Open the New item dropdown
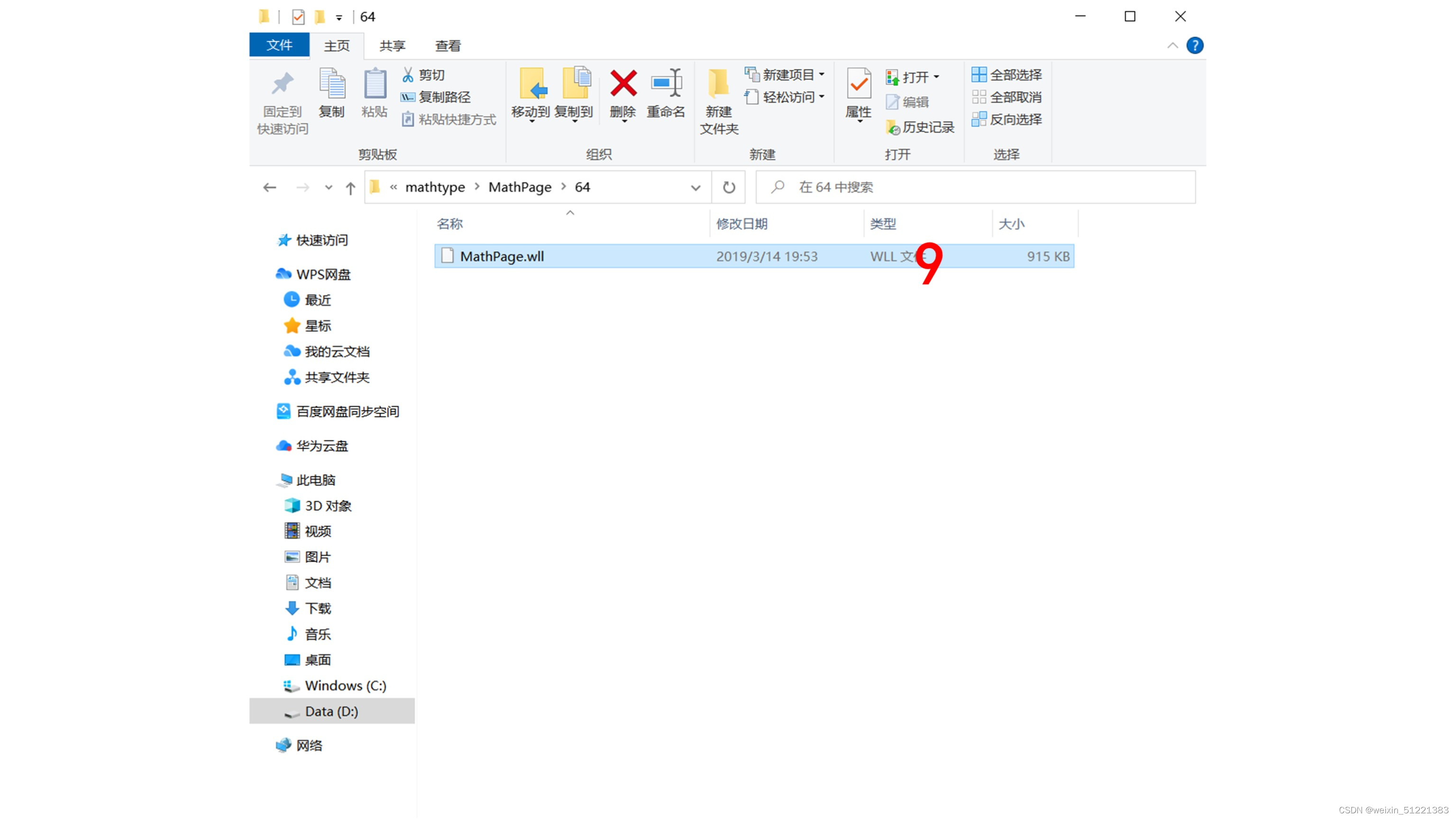Image resolution: width=1456 pixels, height=819 pixels. (785, 74)
